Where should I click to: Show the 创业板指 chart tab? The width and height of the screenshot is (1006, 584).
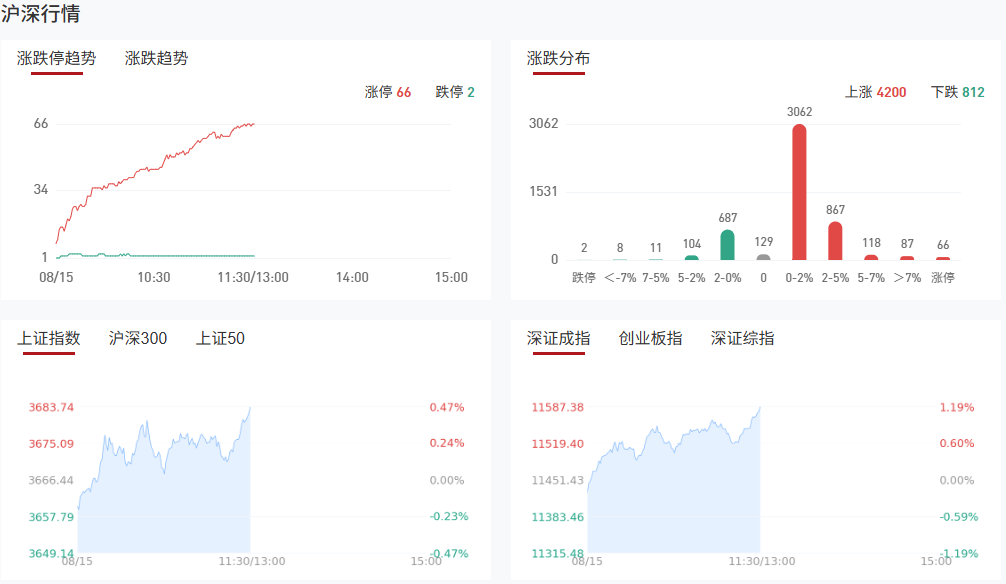coord(650,338)
